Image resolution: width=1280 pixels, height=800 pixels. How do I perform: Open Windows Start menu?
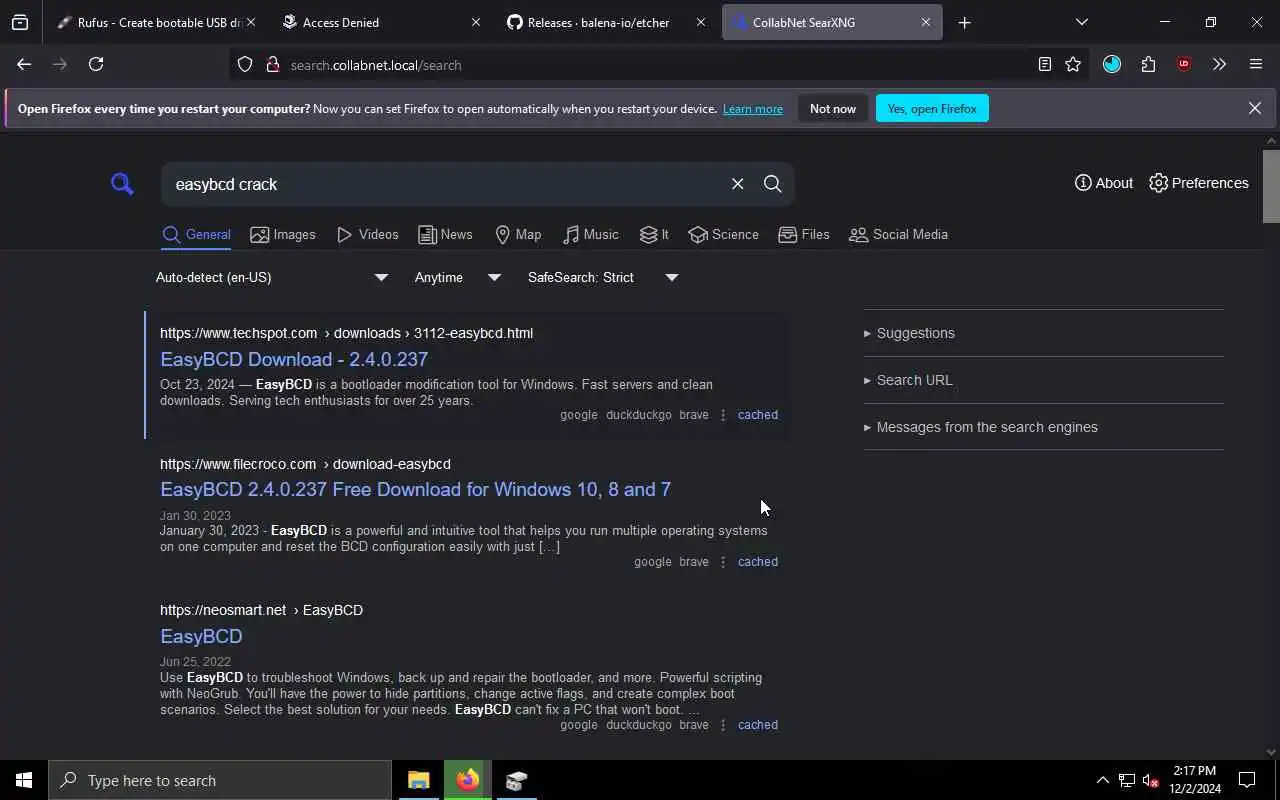click(24, 780)
